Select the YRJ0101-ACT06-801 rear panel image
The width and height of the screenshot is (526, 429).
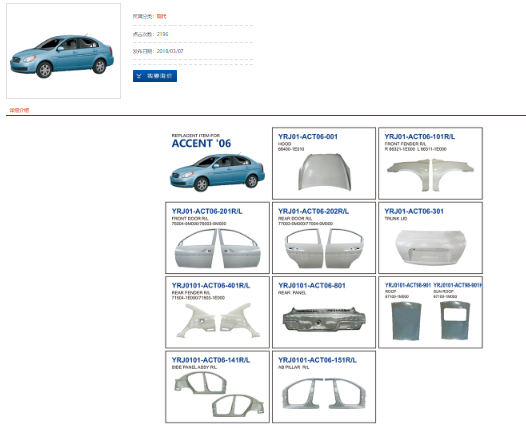(324, 319)
